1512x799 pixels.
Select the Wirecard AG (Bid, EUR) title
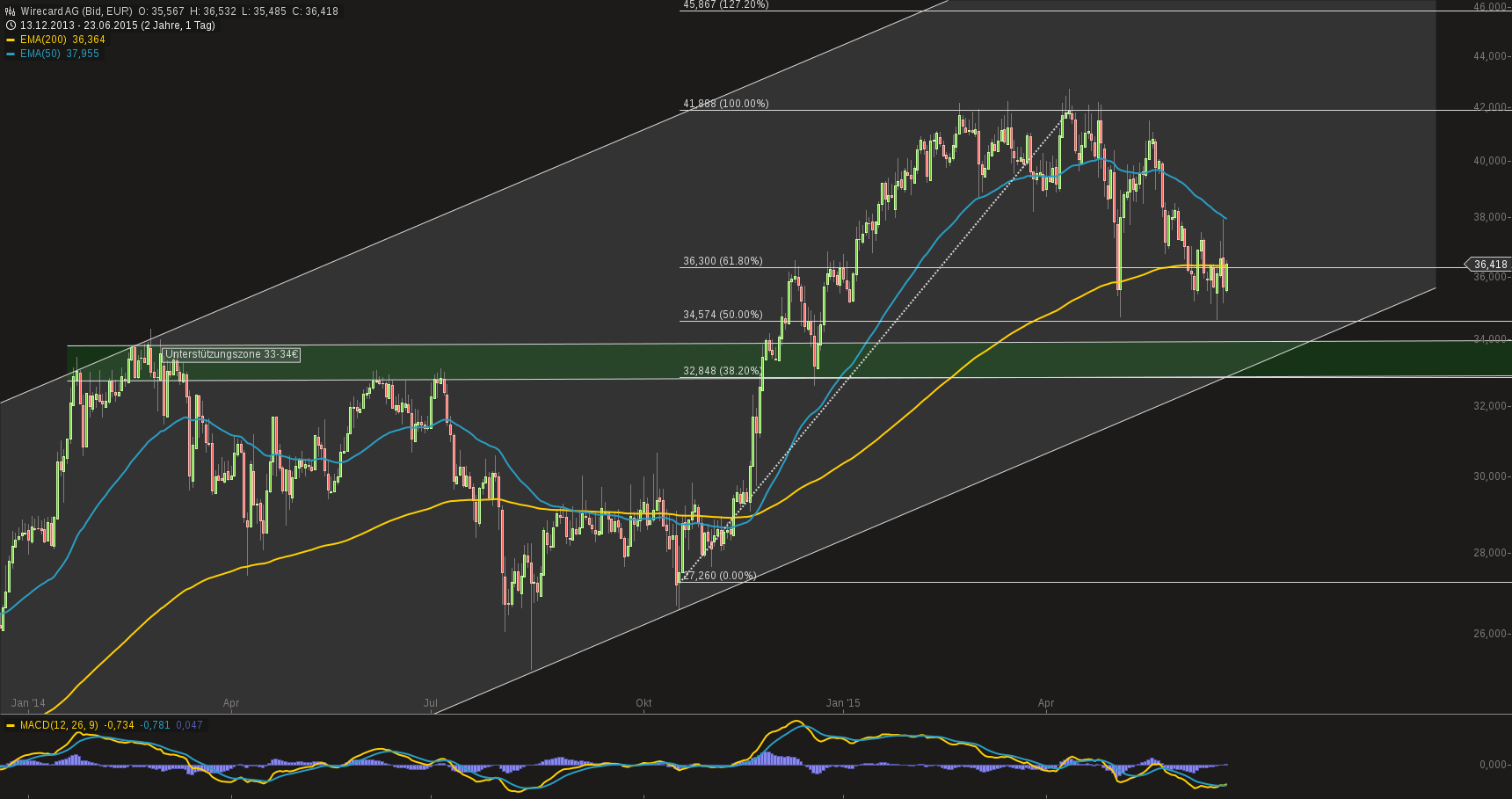[x=76, y=11]
